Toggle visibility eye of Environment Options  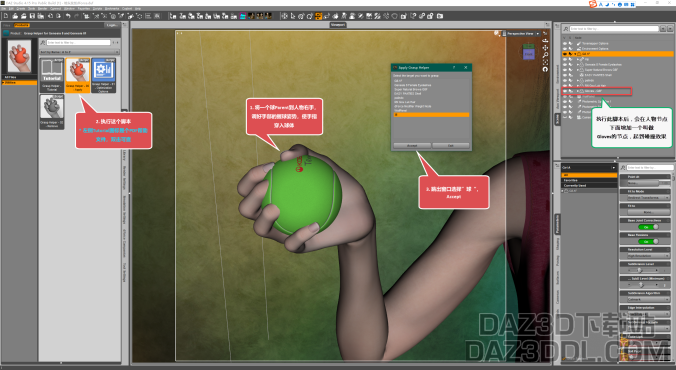pyautogui.click(x=565, y=49)
